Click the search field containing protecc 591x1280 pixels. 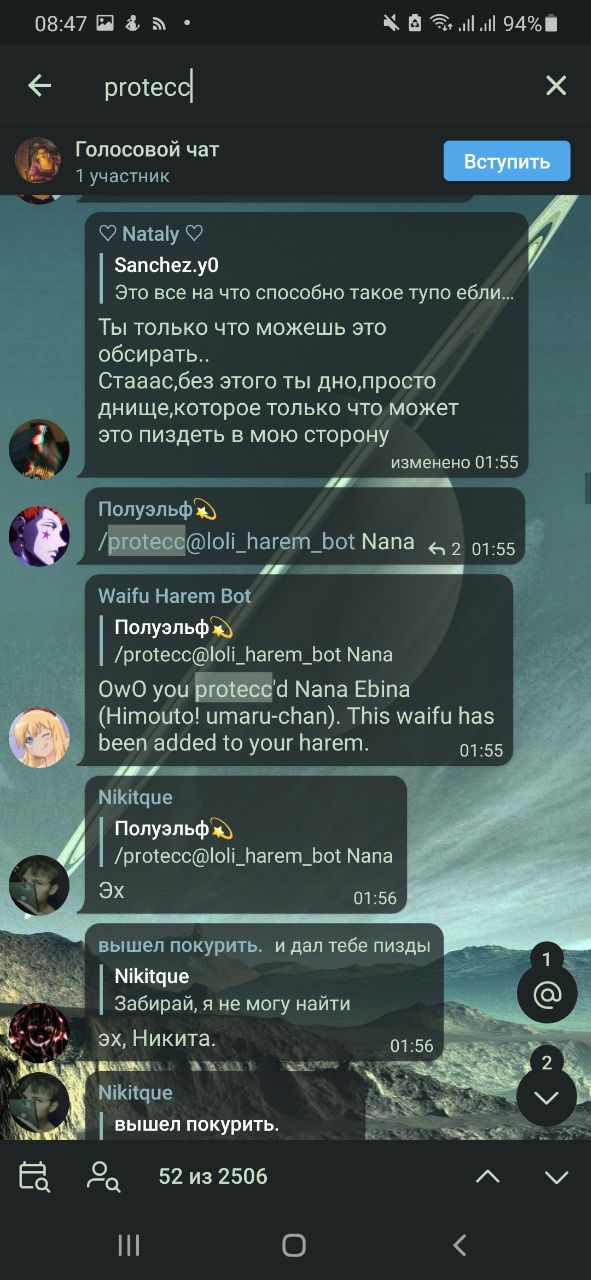tap(300, 87)
